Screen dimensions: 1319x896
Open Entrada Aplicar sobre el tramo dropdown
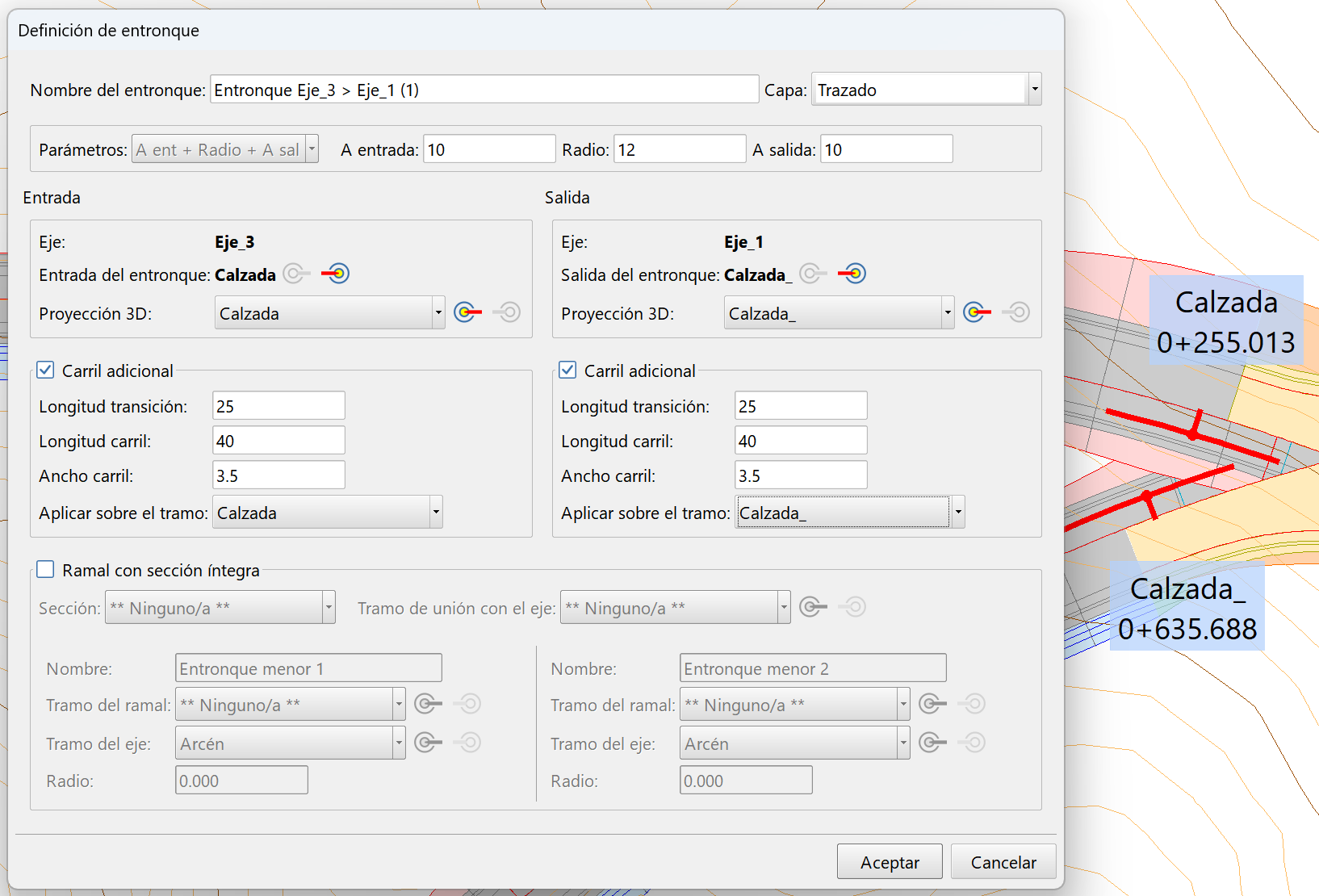[x=436, y=513]
